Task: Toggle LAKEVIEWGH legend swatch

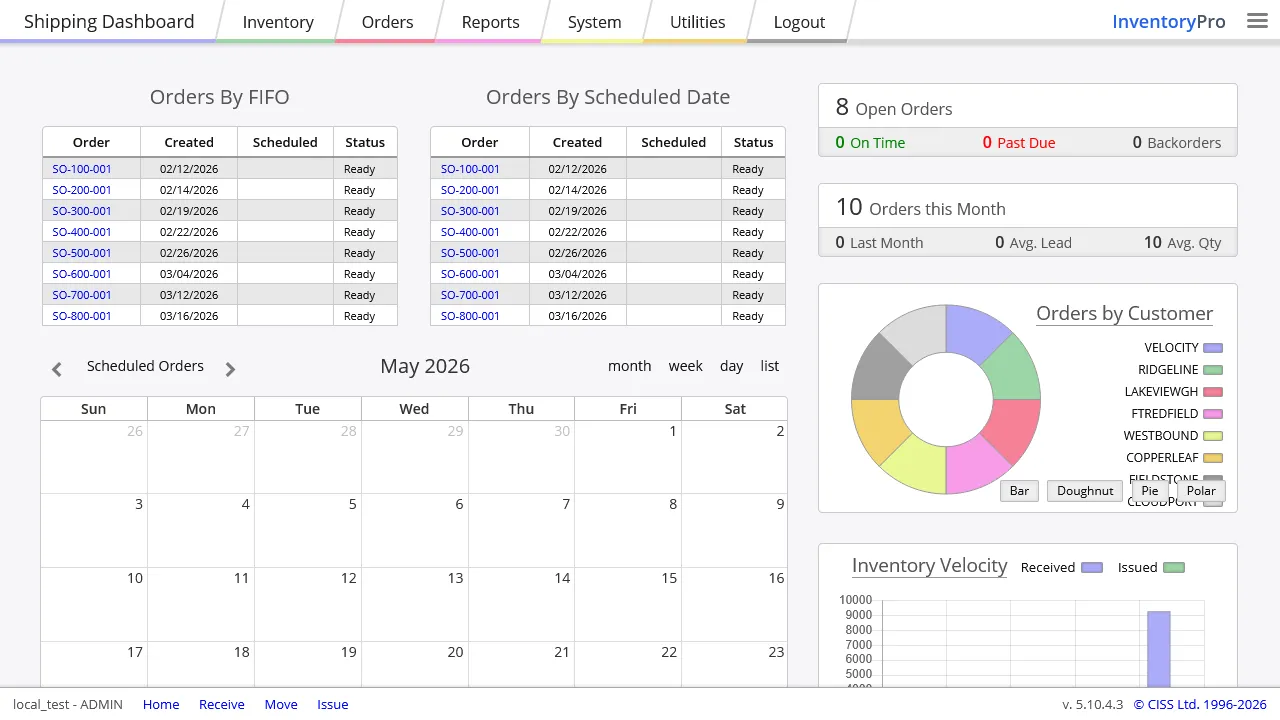Action: 1213,392
